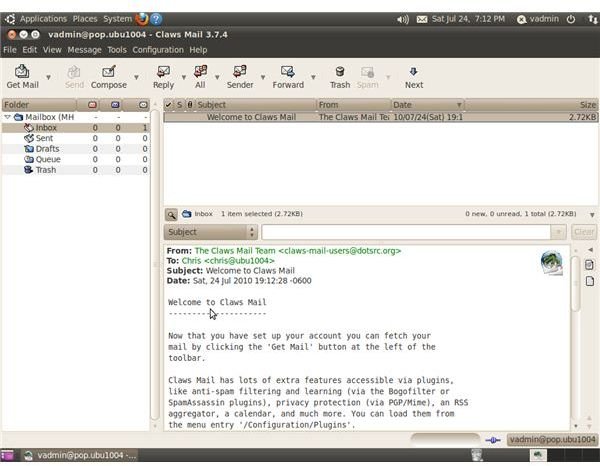Select the Sent folder
Image resolution: width=600 pixels, height=466 pixels.
click(75, 138)
